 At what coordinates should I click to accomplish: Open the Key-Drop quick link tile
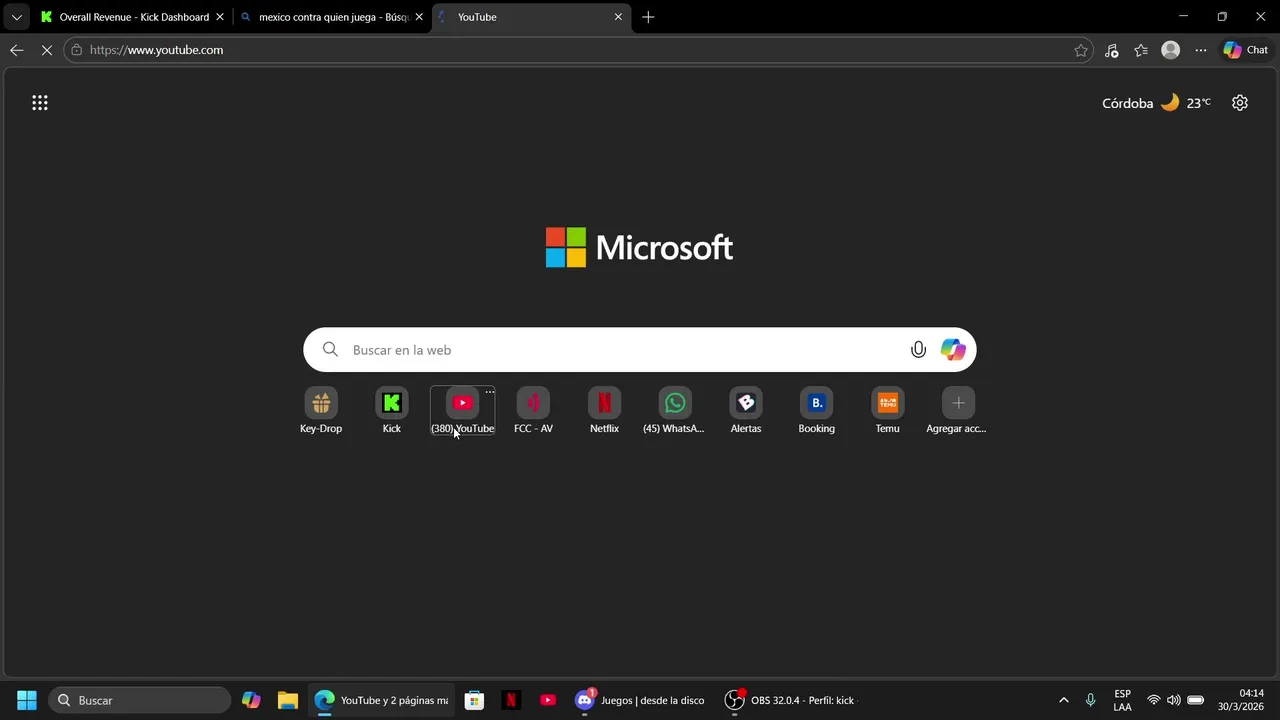321,411
